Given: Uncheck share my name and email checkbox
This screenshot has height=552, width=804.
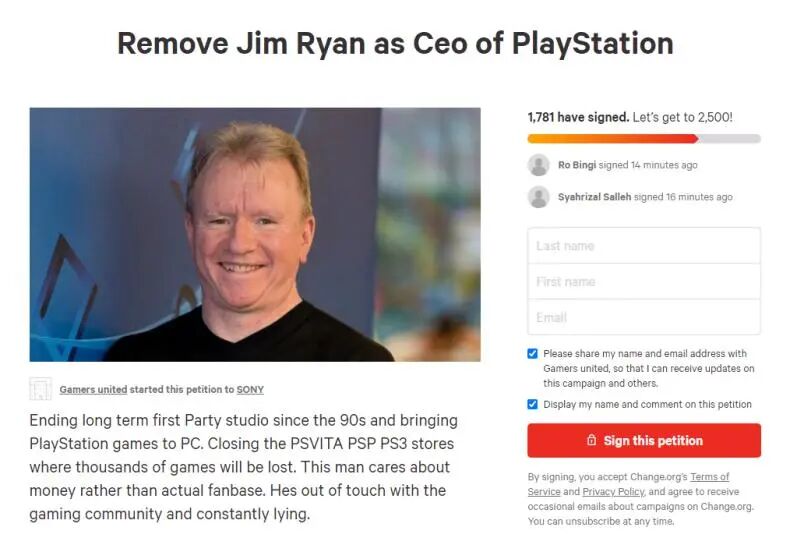Looking at the screenshot, I should click(x=532, y=354).
